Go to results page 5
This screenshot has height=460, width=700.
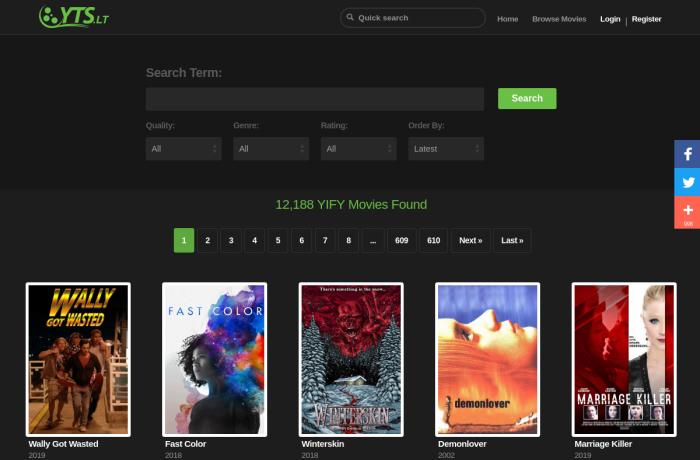point(278,240)
